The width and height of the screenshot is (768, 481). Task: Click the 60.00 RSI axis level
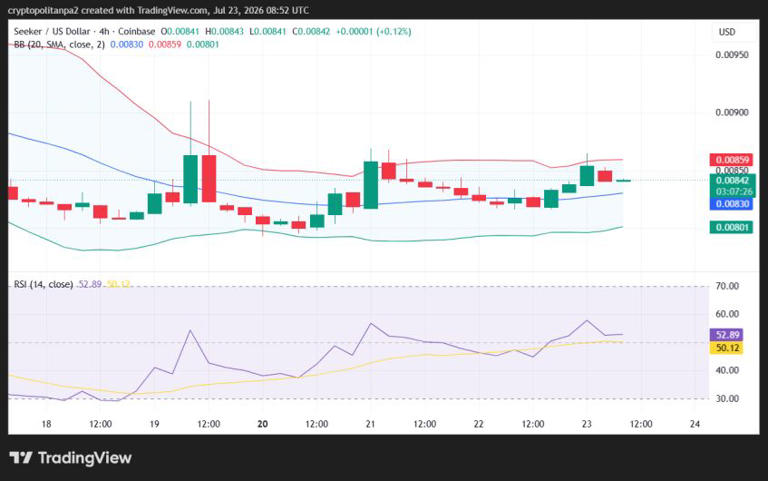point(727,314)
